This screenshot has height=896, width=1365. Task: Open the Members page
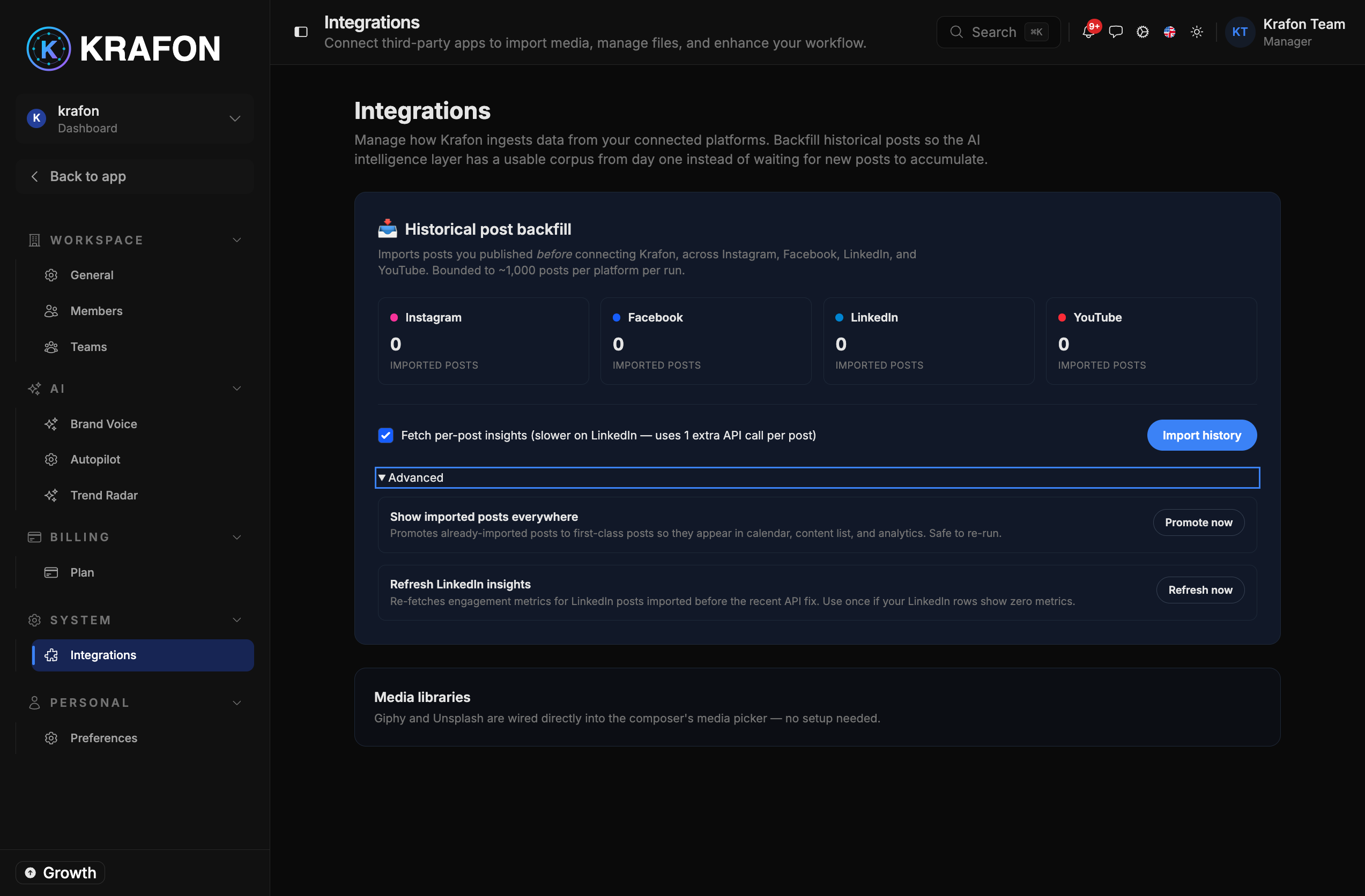[143, 311]
